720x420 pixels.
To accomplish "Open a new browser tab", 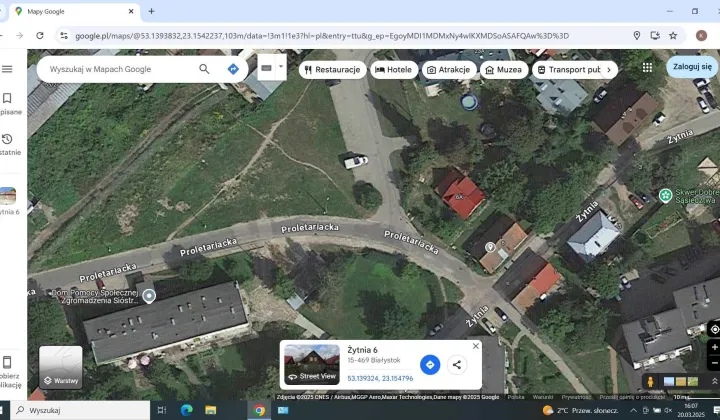I will 152,11.
